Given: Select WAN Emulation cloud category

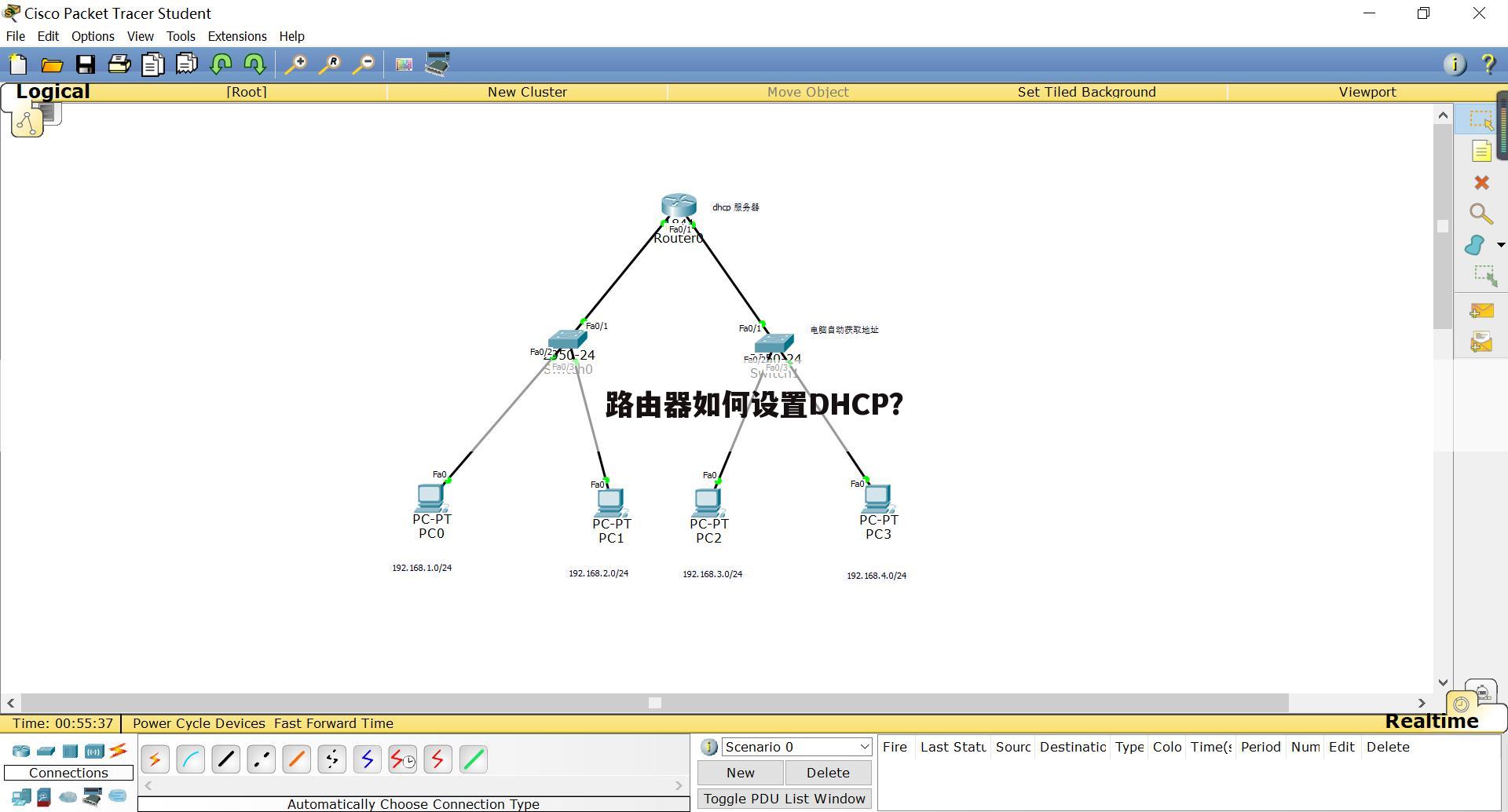Looking at the screenshot, I should [x=68, y=798].
